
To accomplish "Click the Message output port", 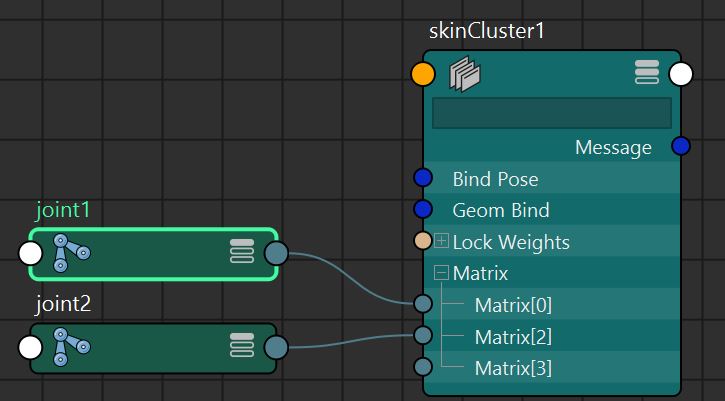I will (x=681, y=147).
